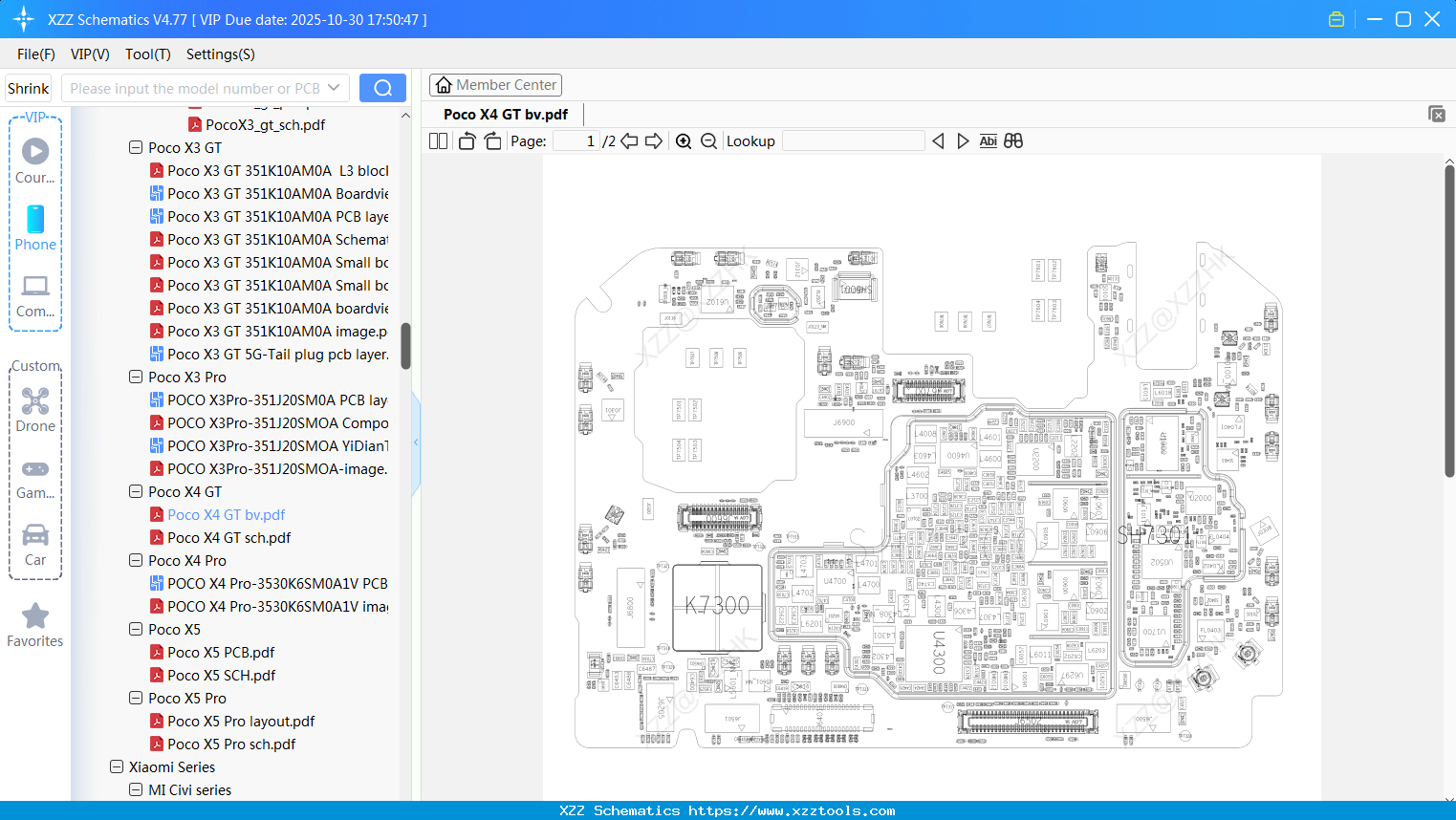Focus the Lookup text field

[x=854, y=140]
